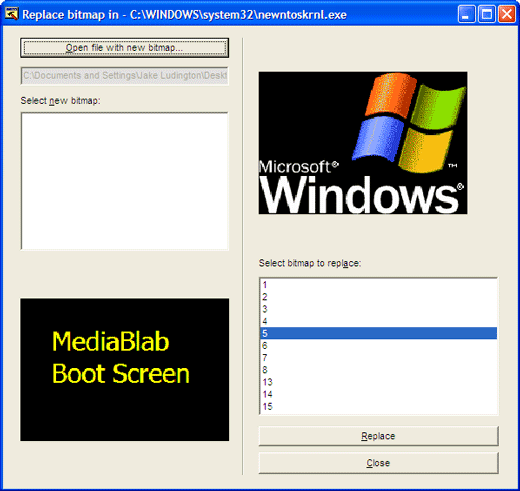Click the MediaBlab Boot Screen preview
Viewport: 520px width, 491px height.
(124, 370)
